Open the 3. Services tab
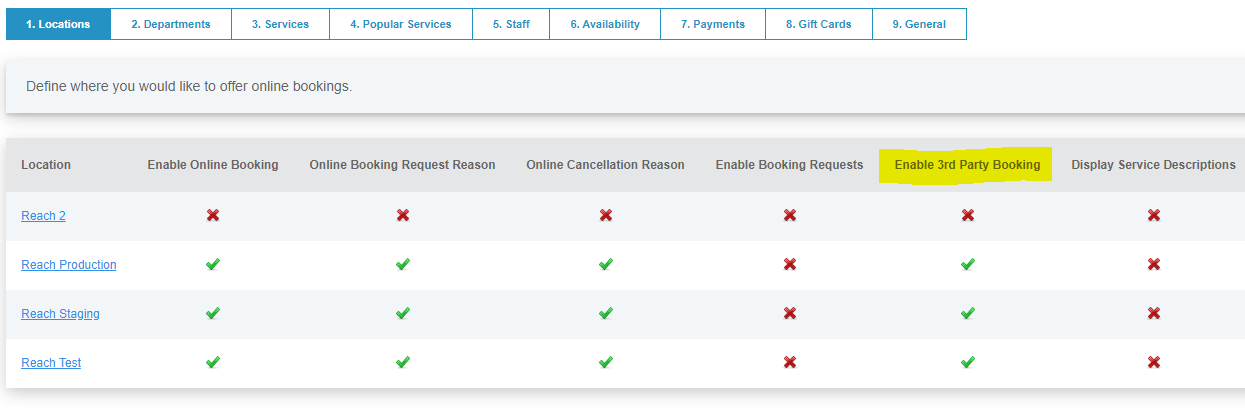The height and width of the screenshot is (408, 1245). click(280, 24)
